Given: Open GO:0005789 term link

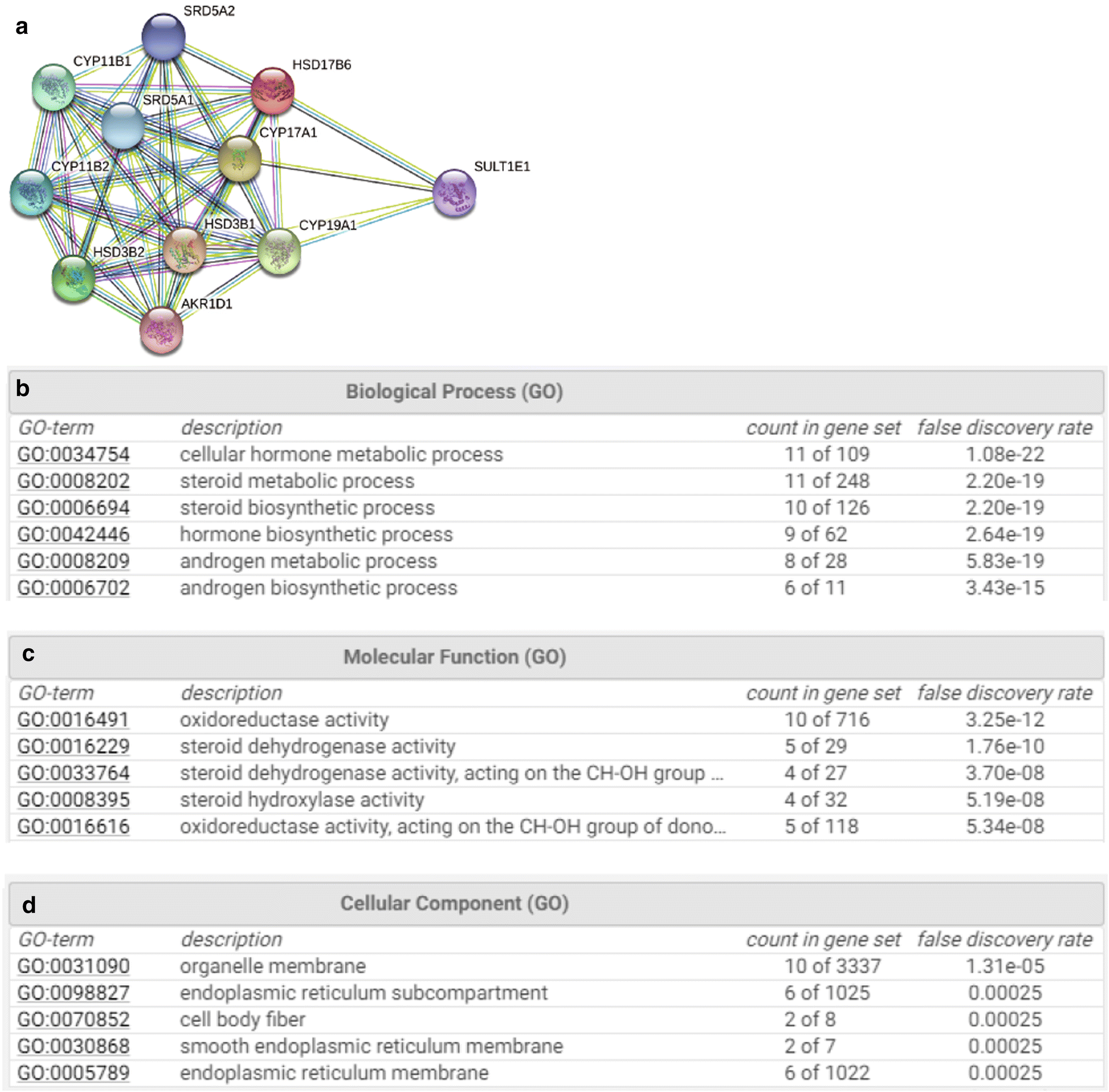Looking at the screenshot, I should pyautogui.click(x=74, y=1073).
